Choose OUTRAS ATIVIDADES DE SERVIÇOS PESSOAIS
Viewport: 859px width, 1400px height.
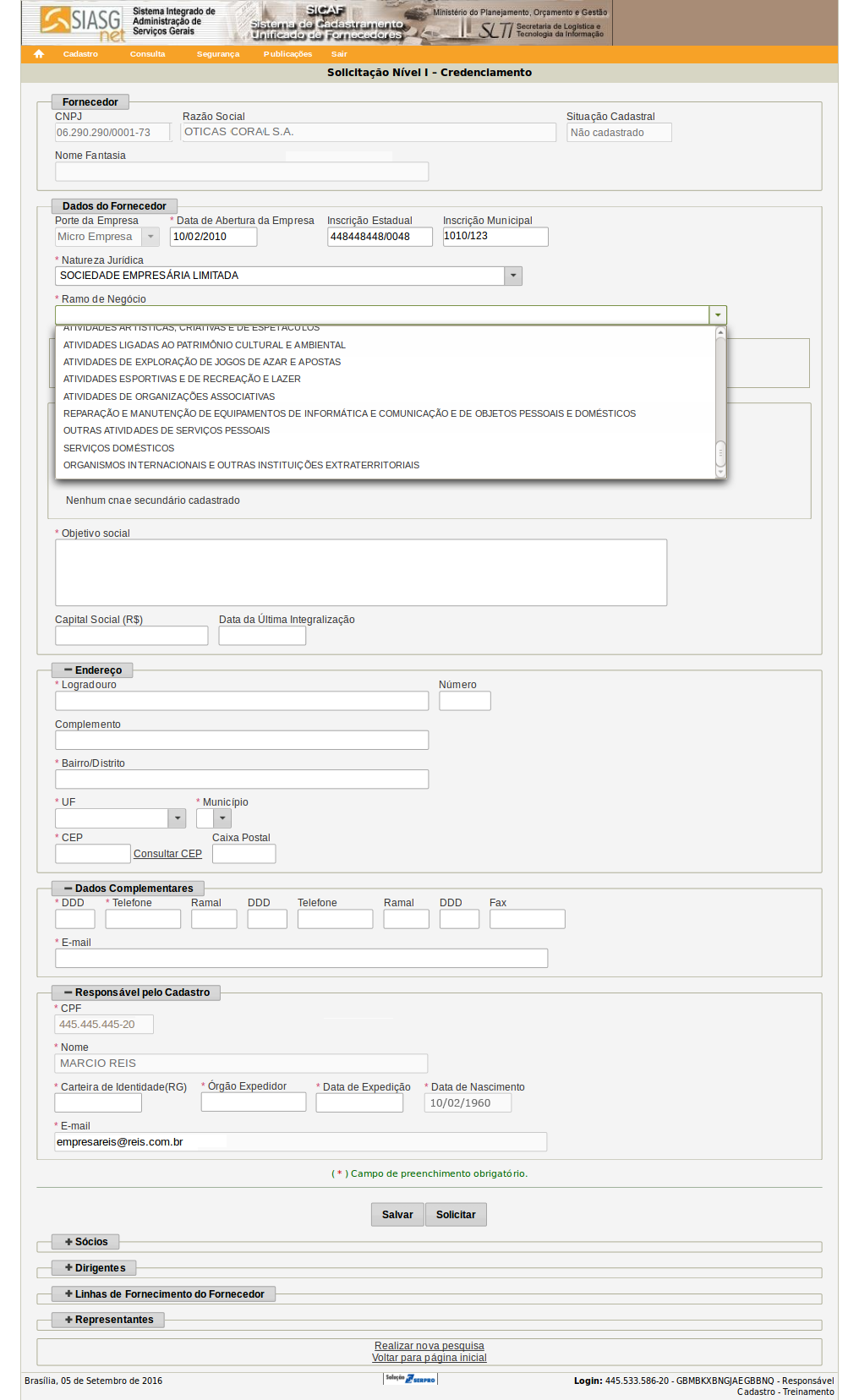(167, 430)
